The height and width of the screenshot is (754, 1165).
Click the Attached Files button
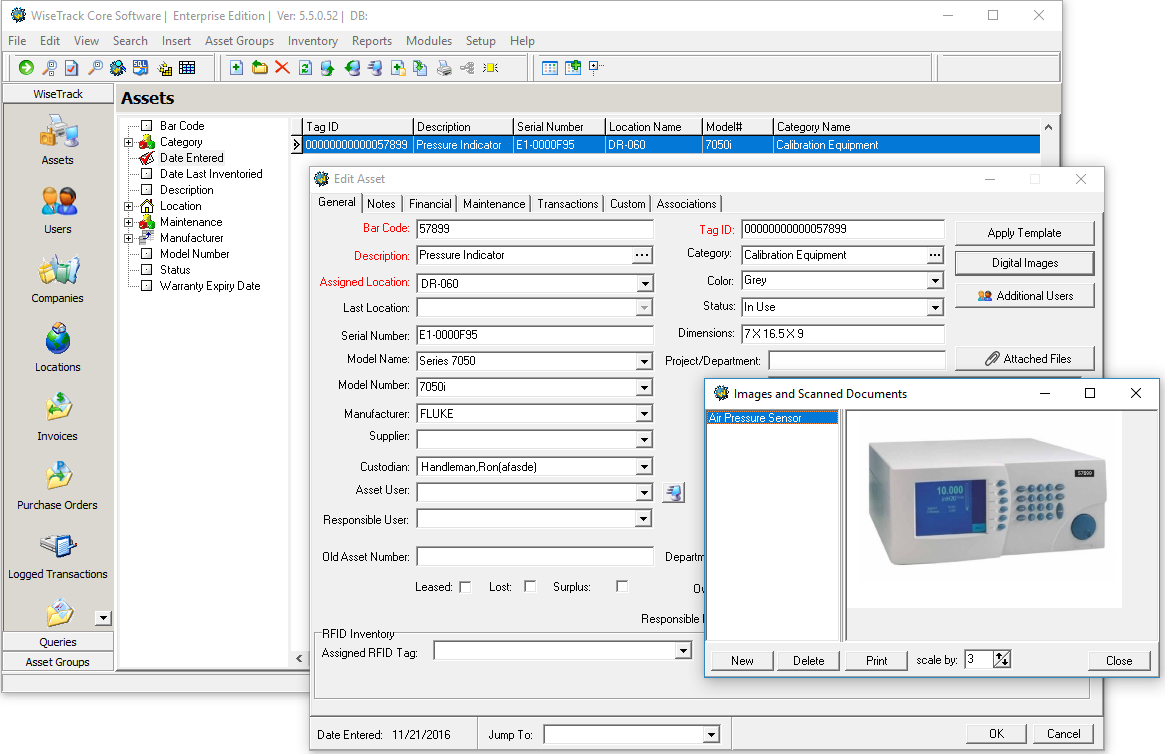pyautogui.click(x=1024, y=359)
